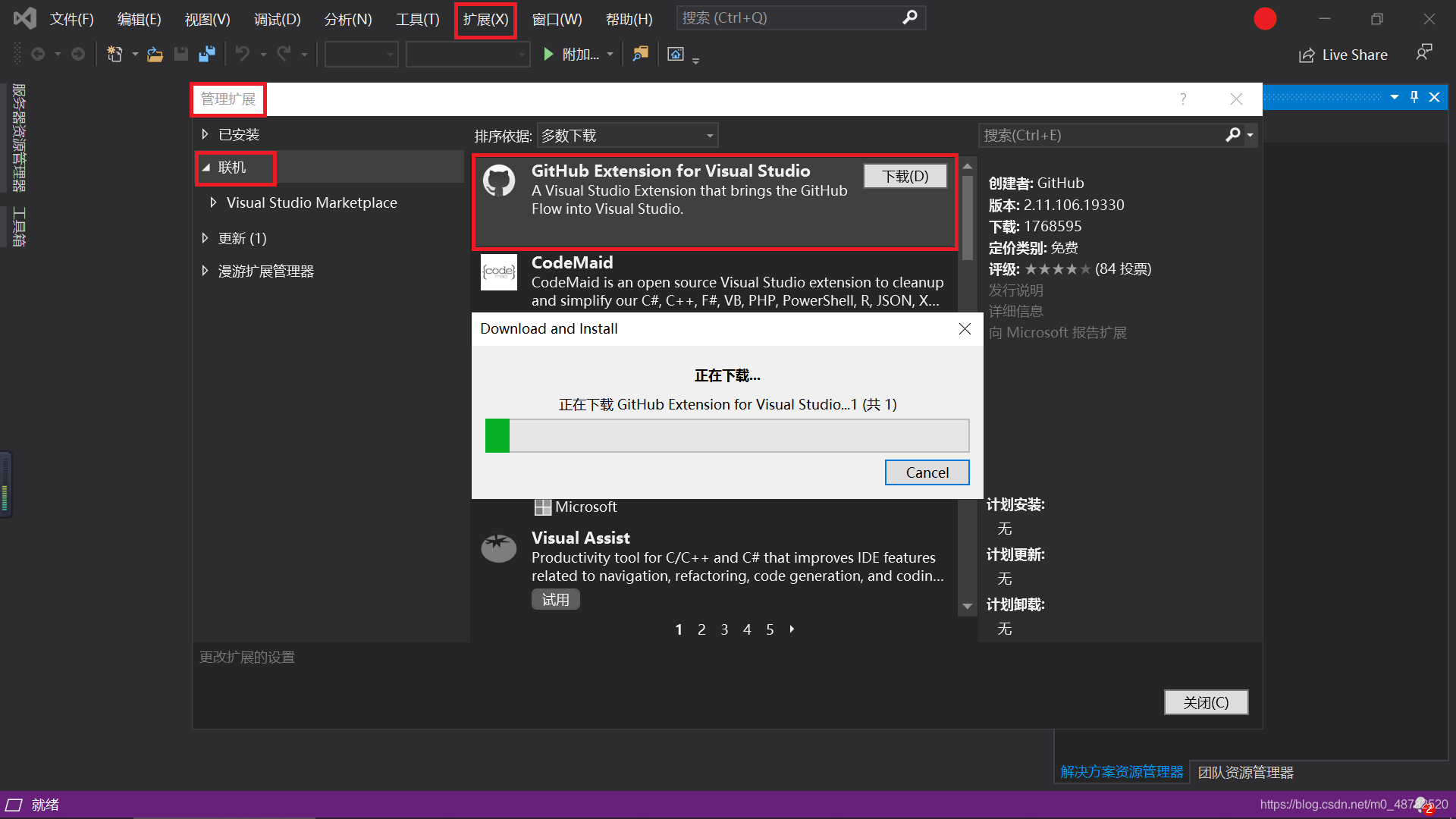
Task: Click the GitHub octocat extension icon
Action: (499, 180)
